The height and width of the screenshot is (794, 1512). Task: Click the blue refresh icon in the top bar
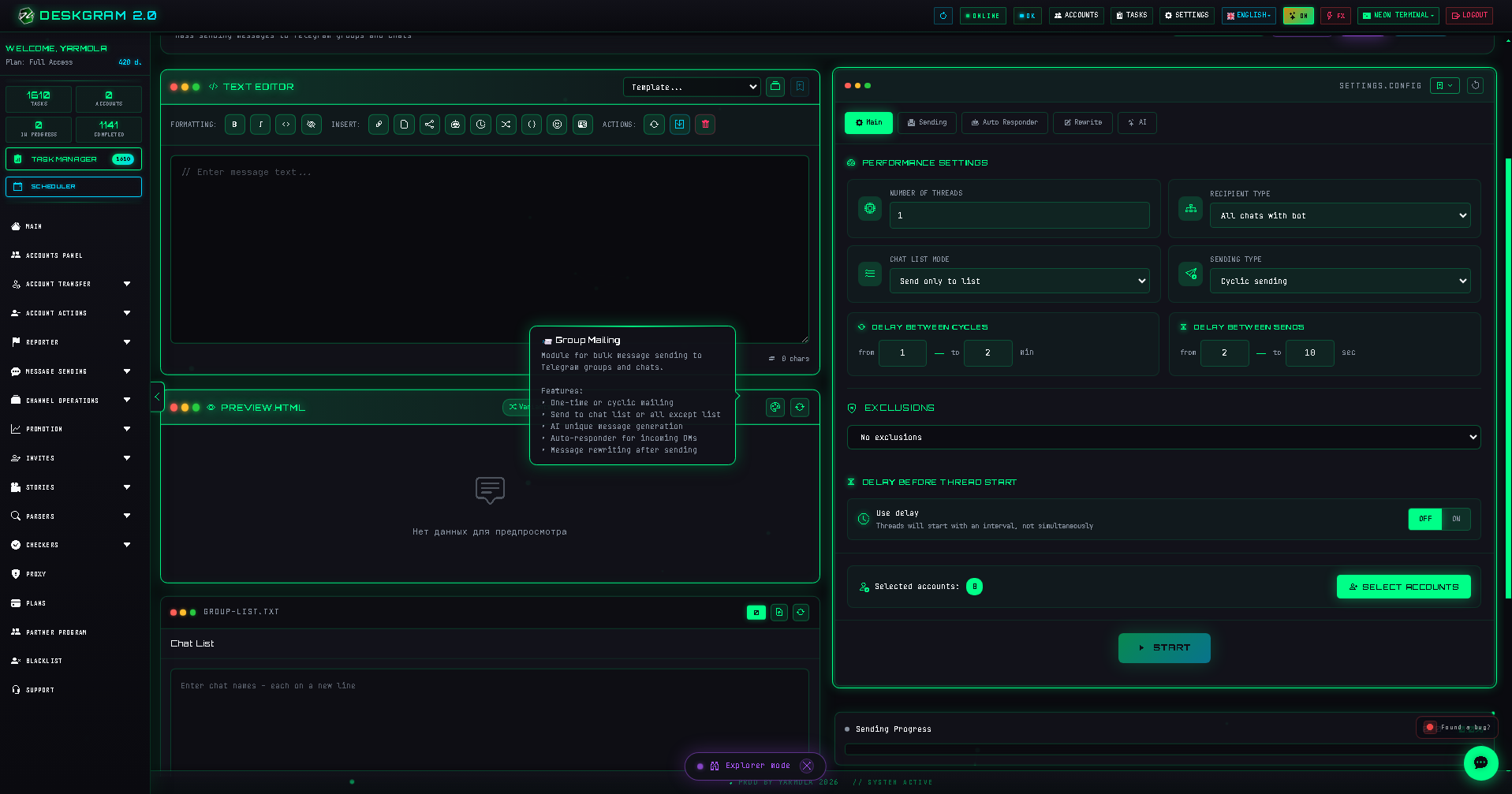tap(943, 15)
